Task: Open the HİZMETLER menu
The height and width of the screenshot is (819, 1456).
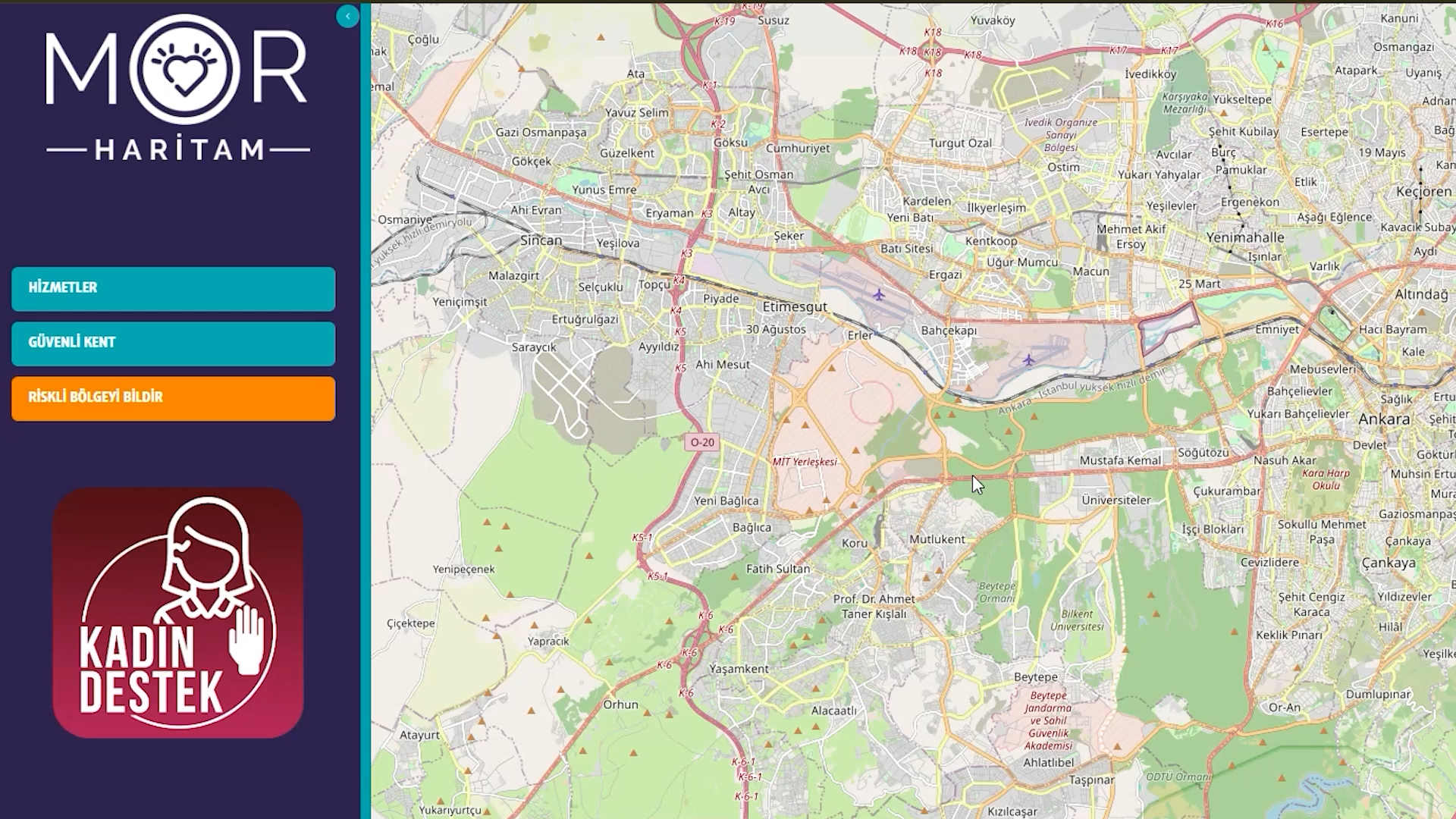Action: coord(173,288)
